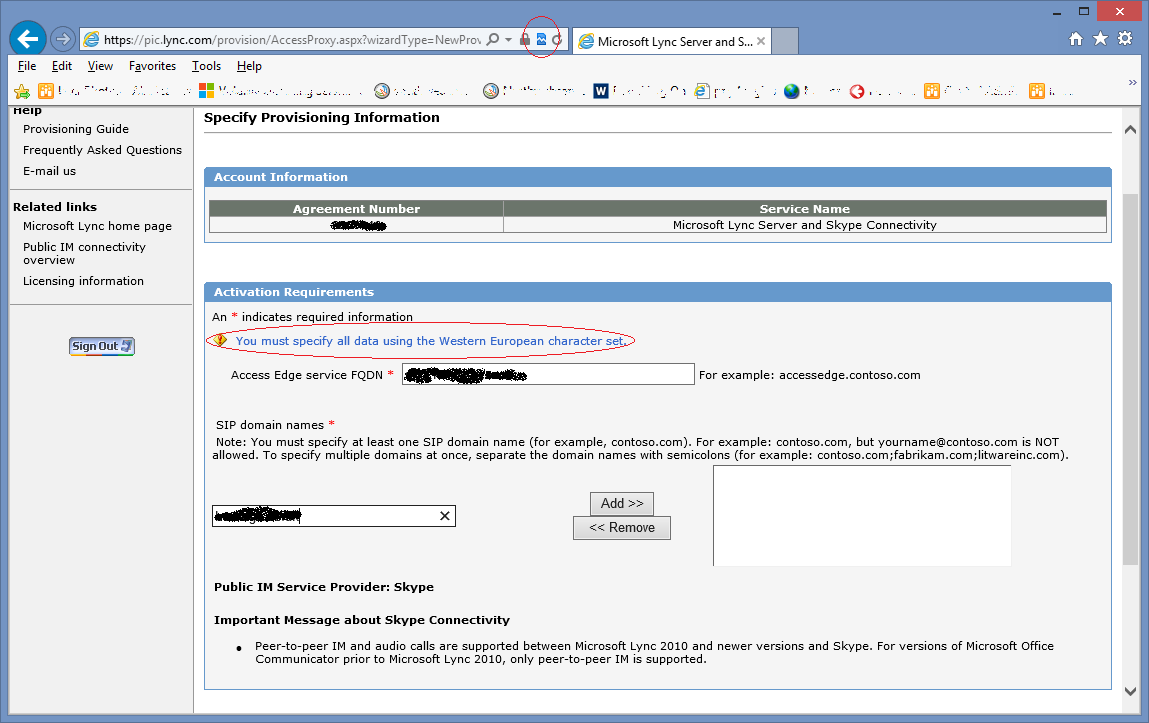
Task: Click the 'SIP domain names' label
Action: point(270,425)
